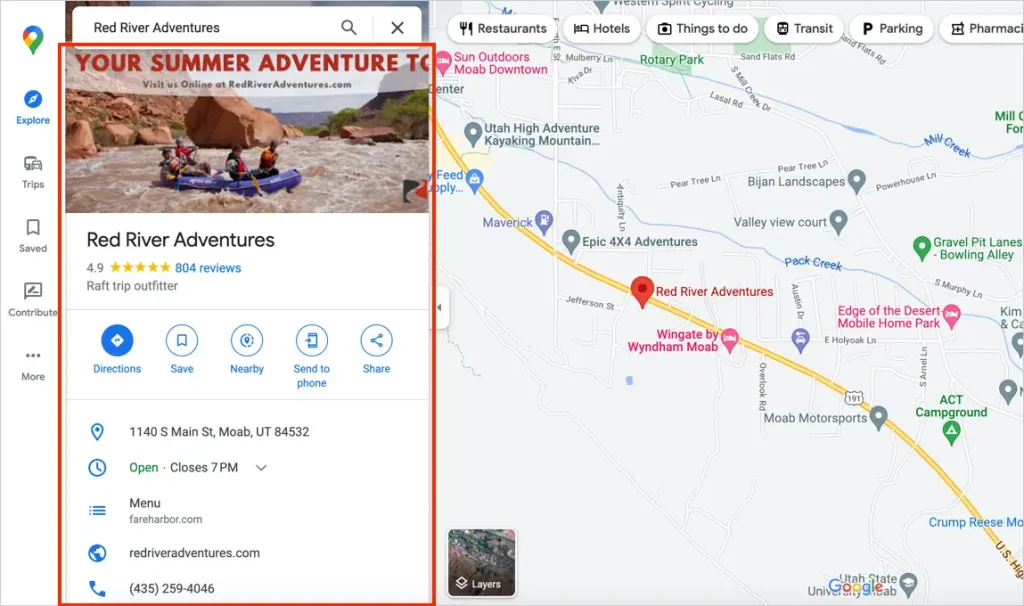Click the clock icon beside hours

point(97,468)
